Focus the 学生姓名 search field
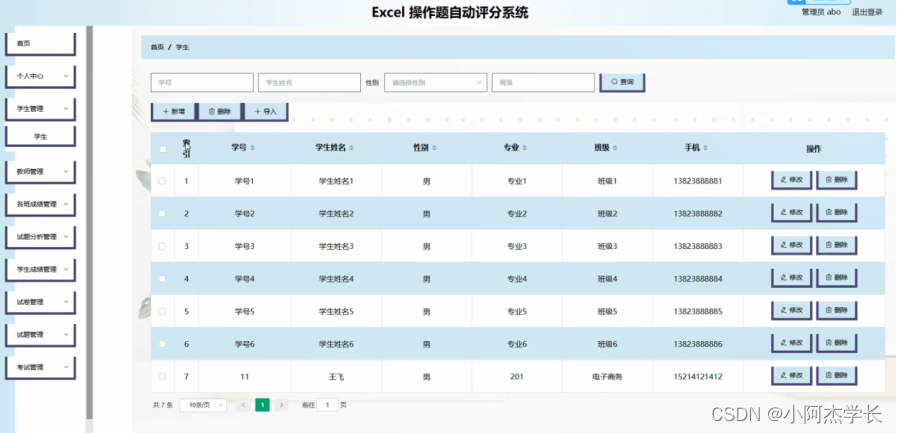This screenshot has height=433, width=898. pos(309,82)
